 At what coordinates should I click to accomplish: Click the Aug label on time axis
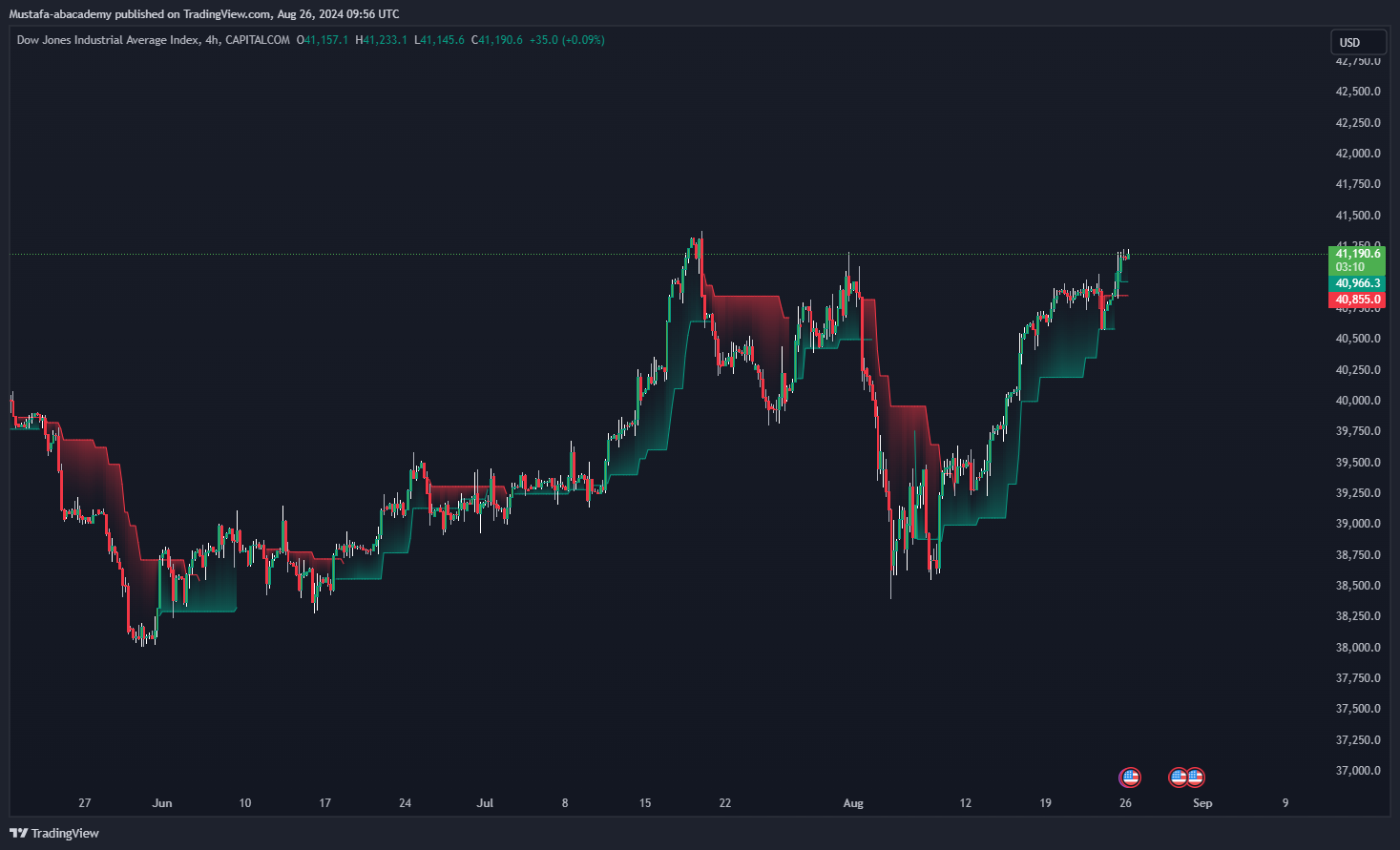coord(853,803)
